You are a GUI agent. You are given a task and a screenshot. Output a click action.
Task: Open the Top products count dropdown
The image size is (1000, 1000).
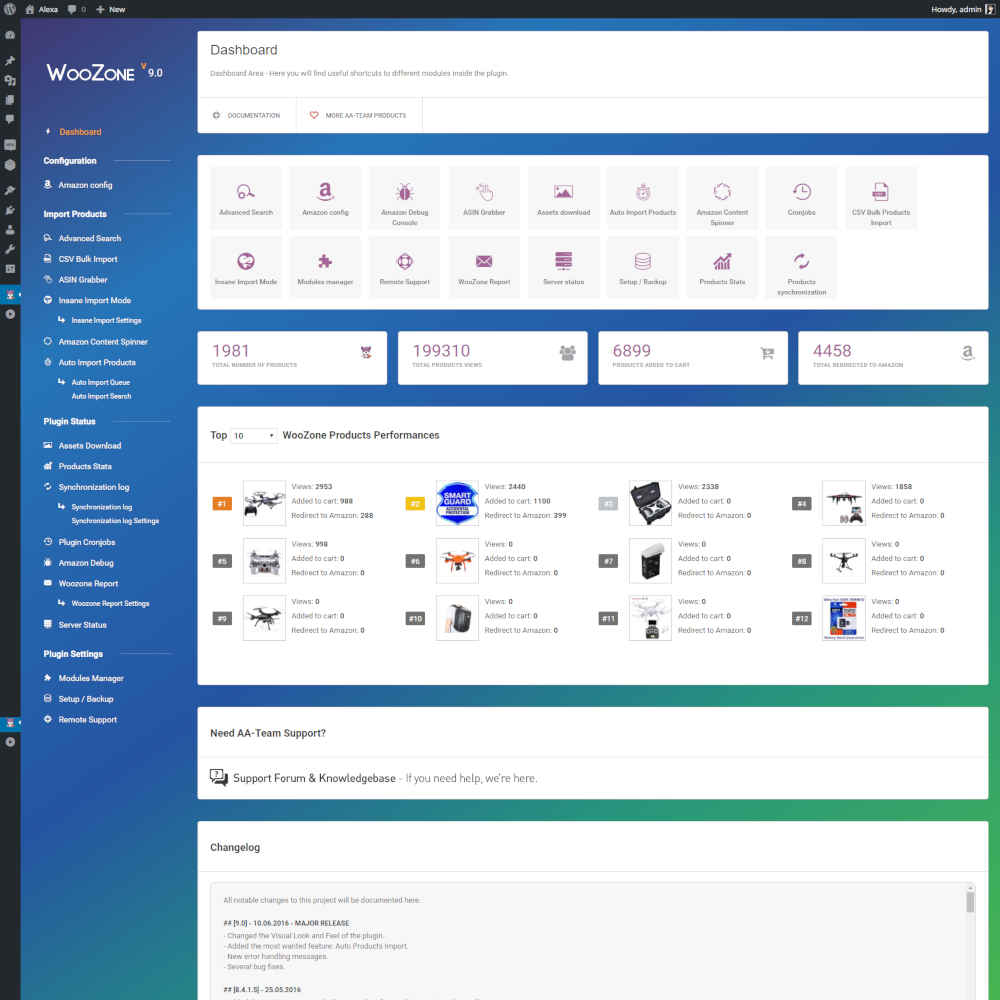tap(253, 435)
